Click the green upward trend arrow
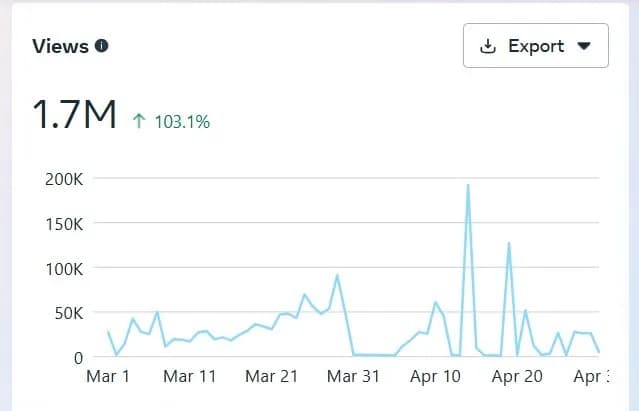The image size is (639, 411). coord(139,121)
